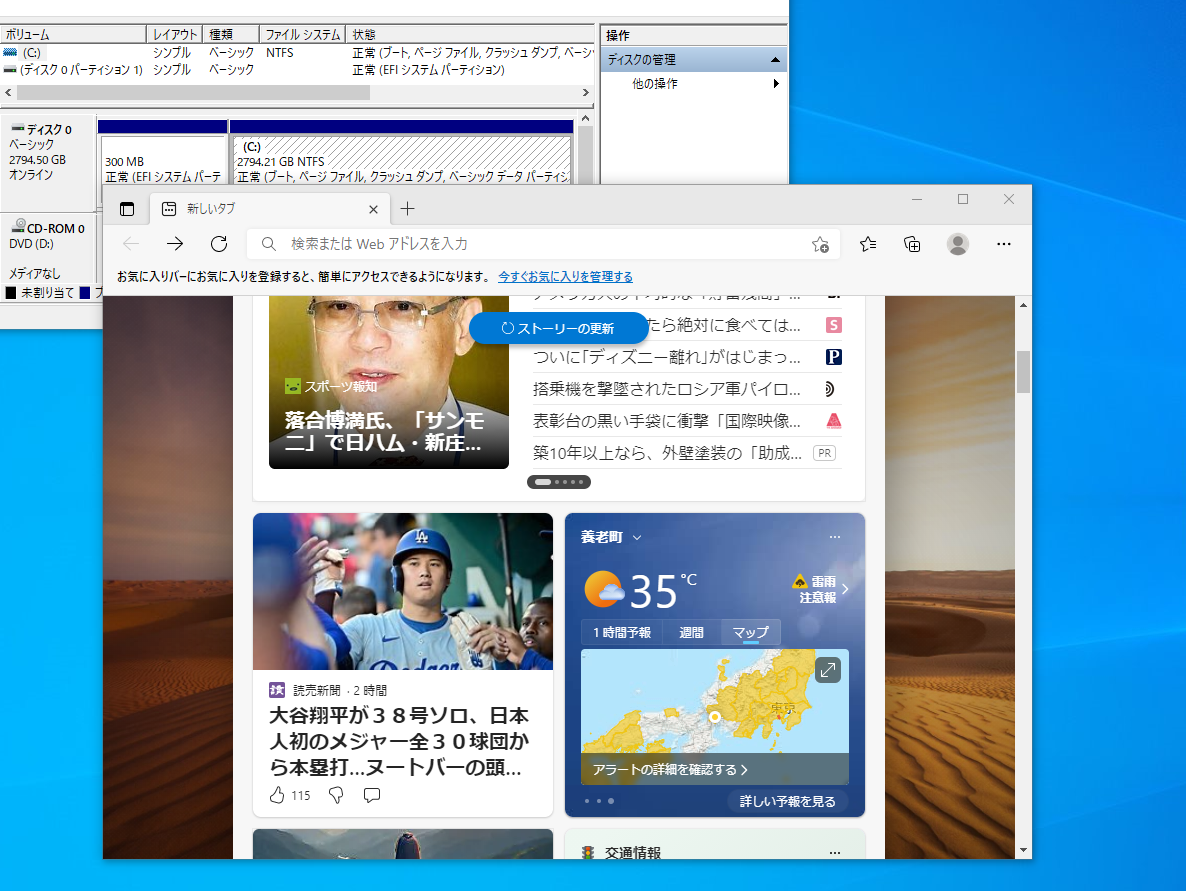
Task: Click the add-to-favorites star icon in address bar
Action: point(820,244)
